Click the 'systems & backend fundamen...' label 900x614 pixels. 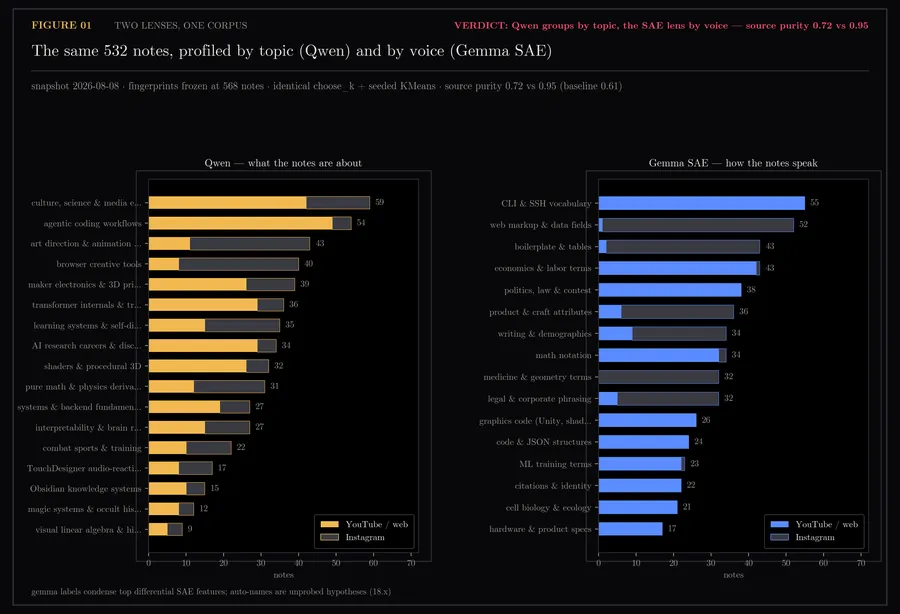coord(79,407)
